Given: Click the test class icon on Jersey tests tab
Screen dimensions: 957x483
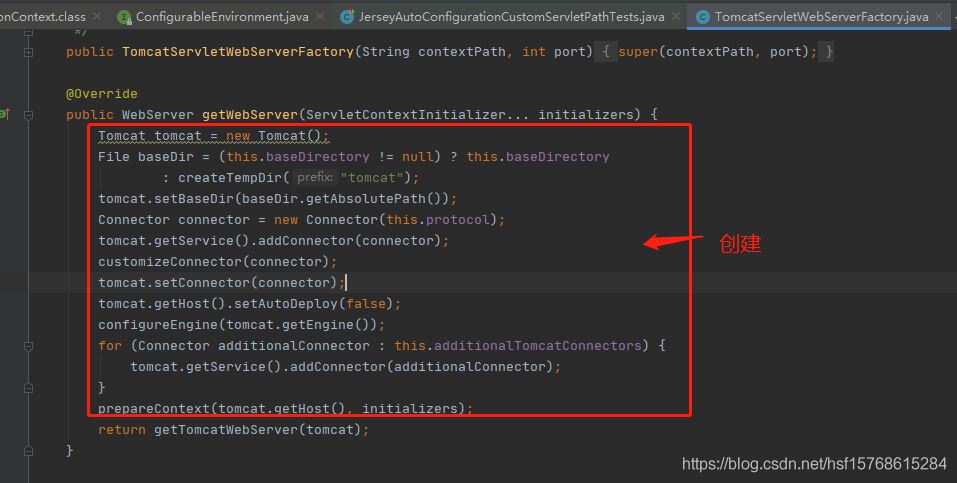Looking at the screenshot, I should pyautogui.click(x=347, y=17).
